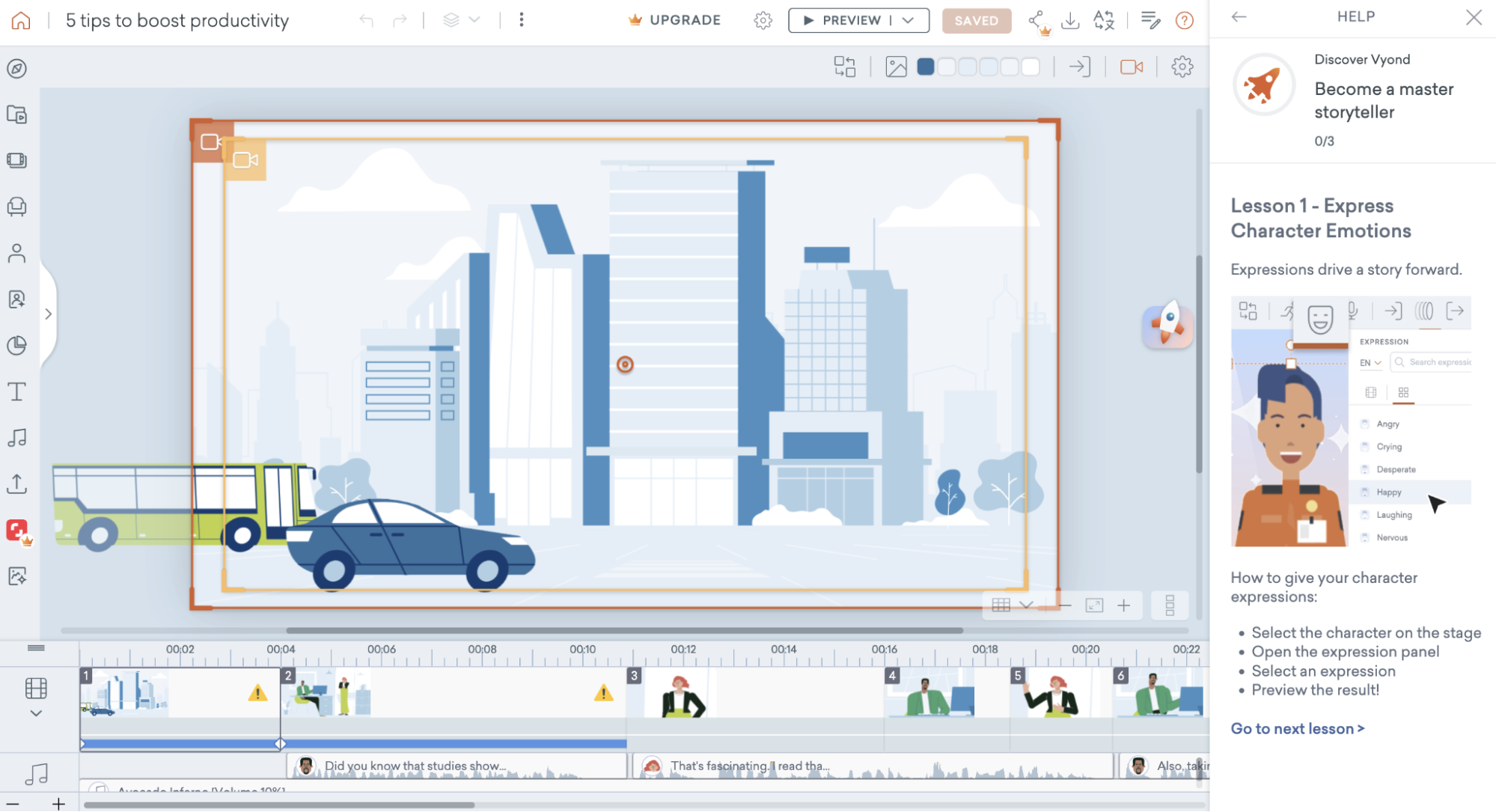The width and height of the screenshot is (1496, 812).
Task: Select the Text tool in the sidebar
Action: coord(18,391)
